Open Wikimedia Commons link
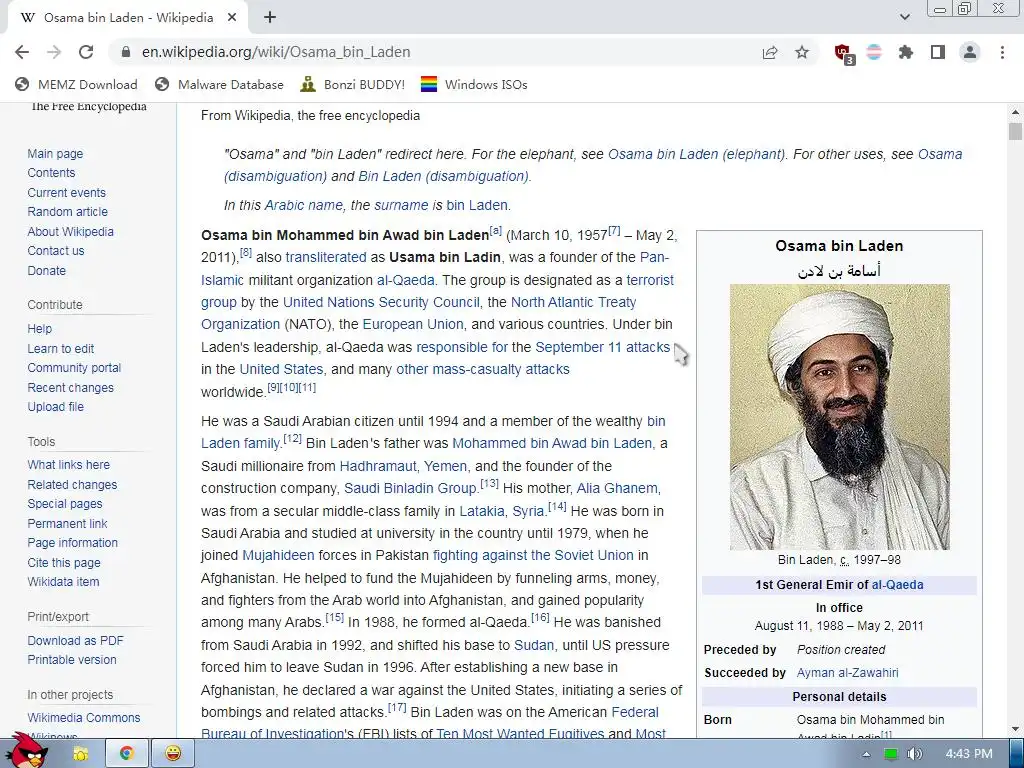 pos(84,717)
